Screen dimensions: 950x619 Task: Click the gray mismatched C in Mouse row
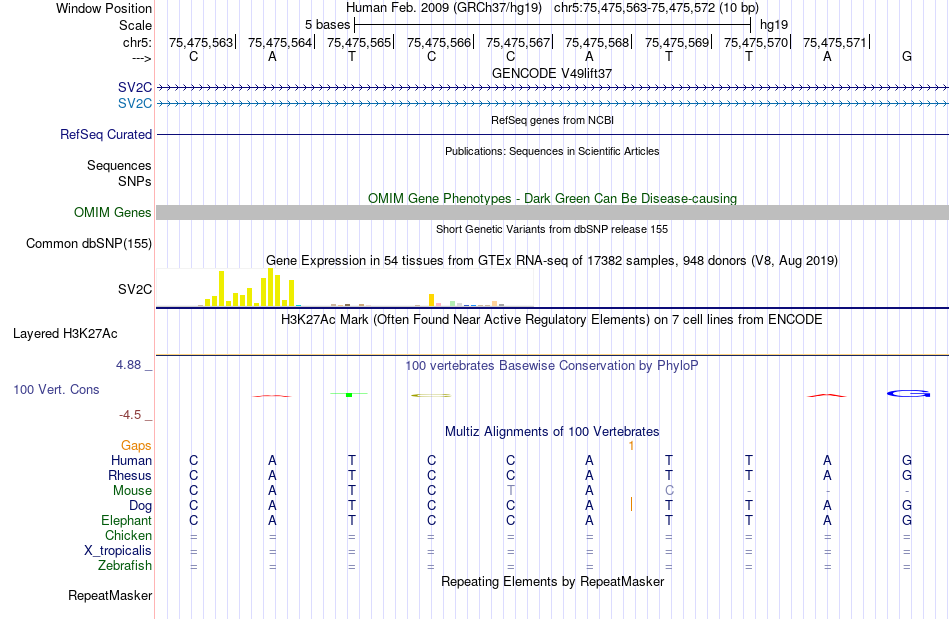click(x=669, y=491)
